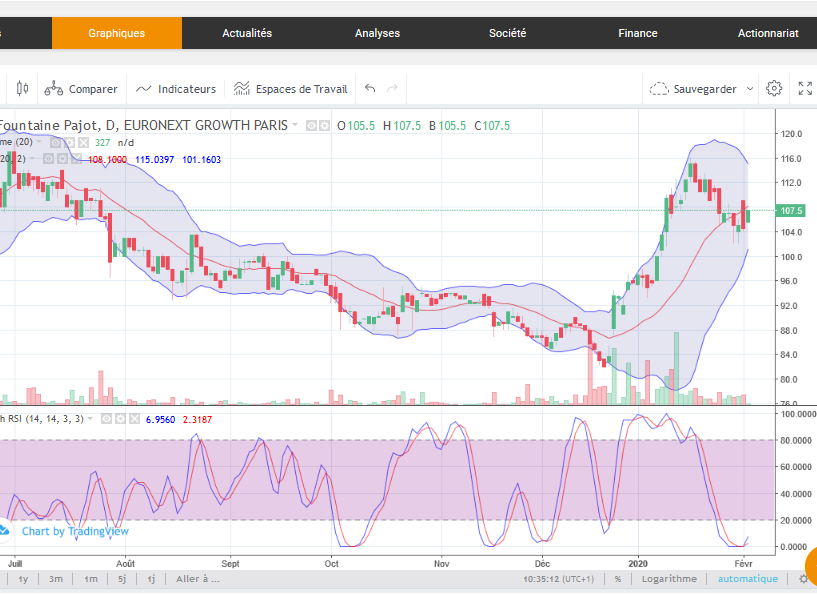Toggle Logarithme scale option
Screen dimensions: 817x595
667,579
